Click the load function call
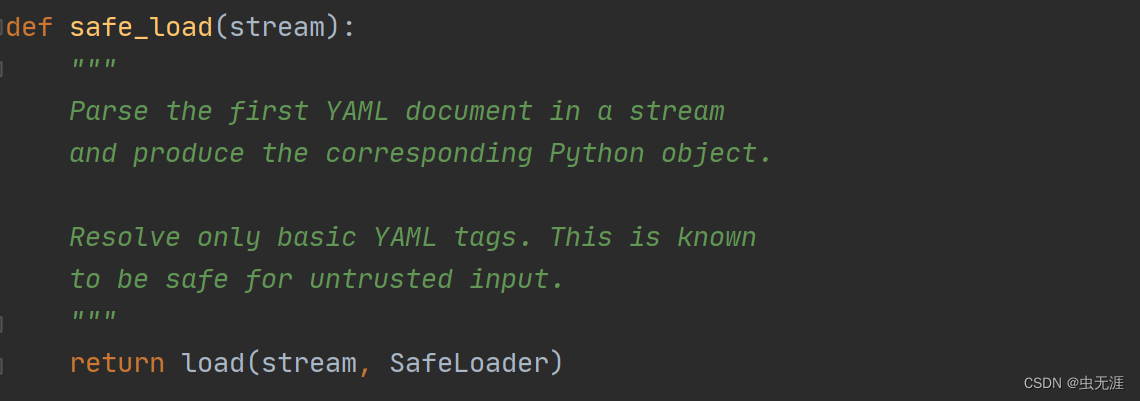 (213, 363)
